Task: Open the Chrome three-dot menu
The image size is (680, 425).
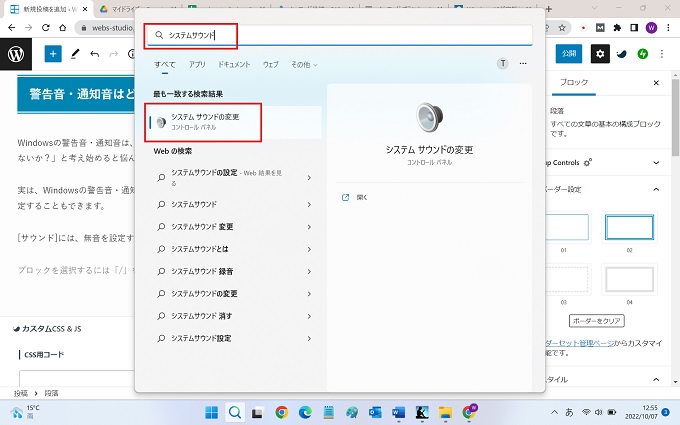Action: click(x=667, y=28)
